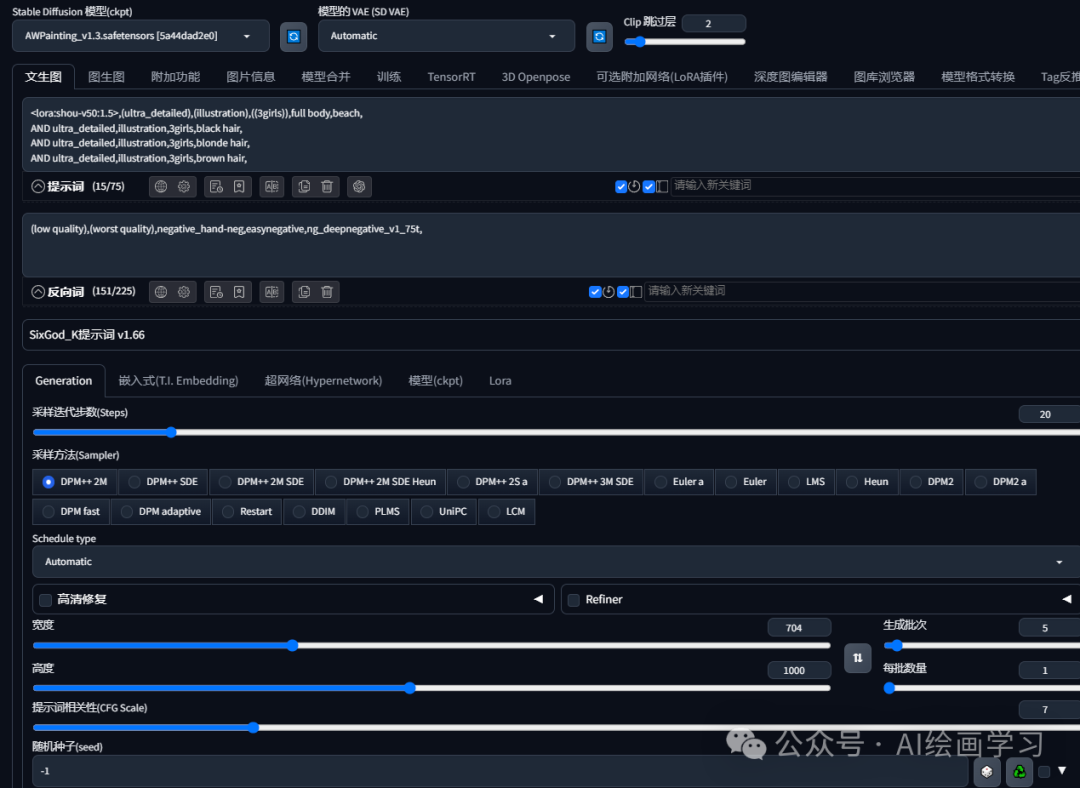This screenshot has width=1080, height=788.
Task: Click the globe icon below the prompt box
Action: (161, 186)
